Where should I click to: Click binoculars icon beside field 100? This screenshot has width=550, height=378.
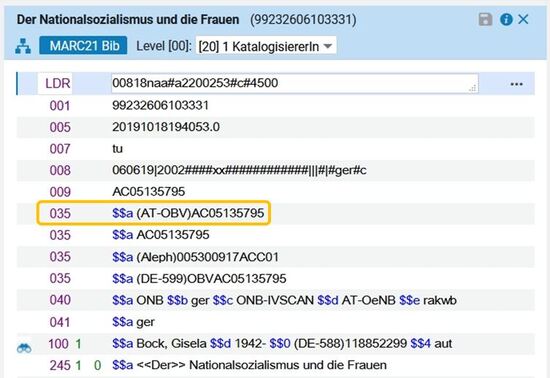(24, 347)
